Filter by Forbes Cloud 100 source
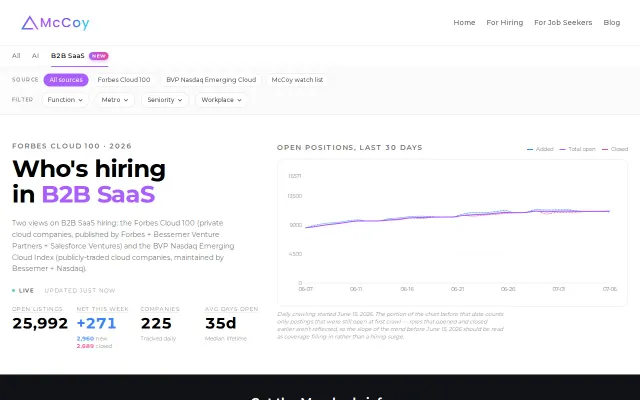This screenshot has width=640, height=400. (x=124, y=80)
